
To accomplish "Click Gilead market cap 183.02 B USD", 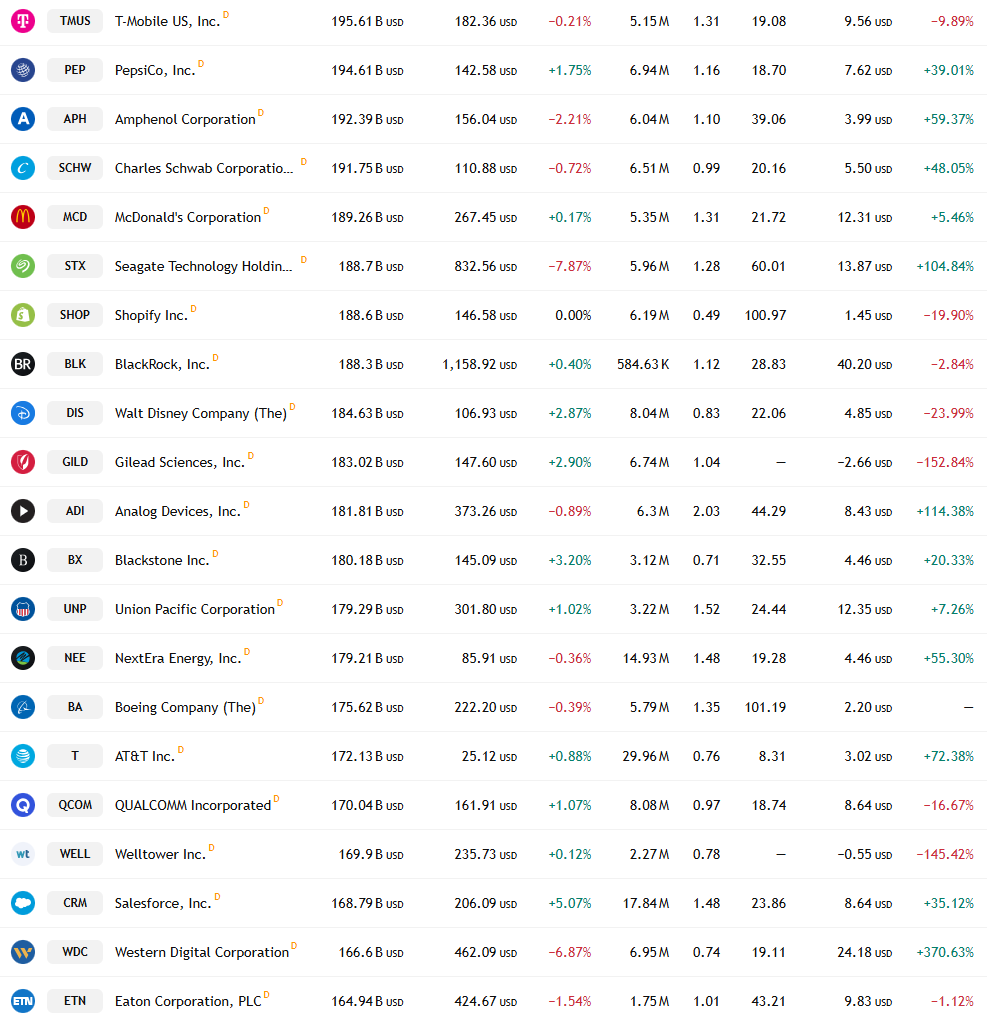I will pos(367,463).
